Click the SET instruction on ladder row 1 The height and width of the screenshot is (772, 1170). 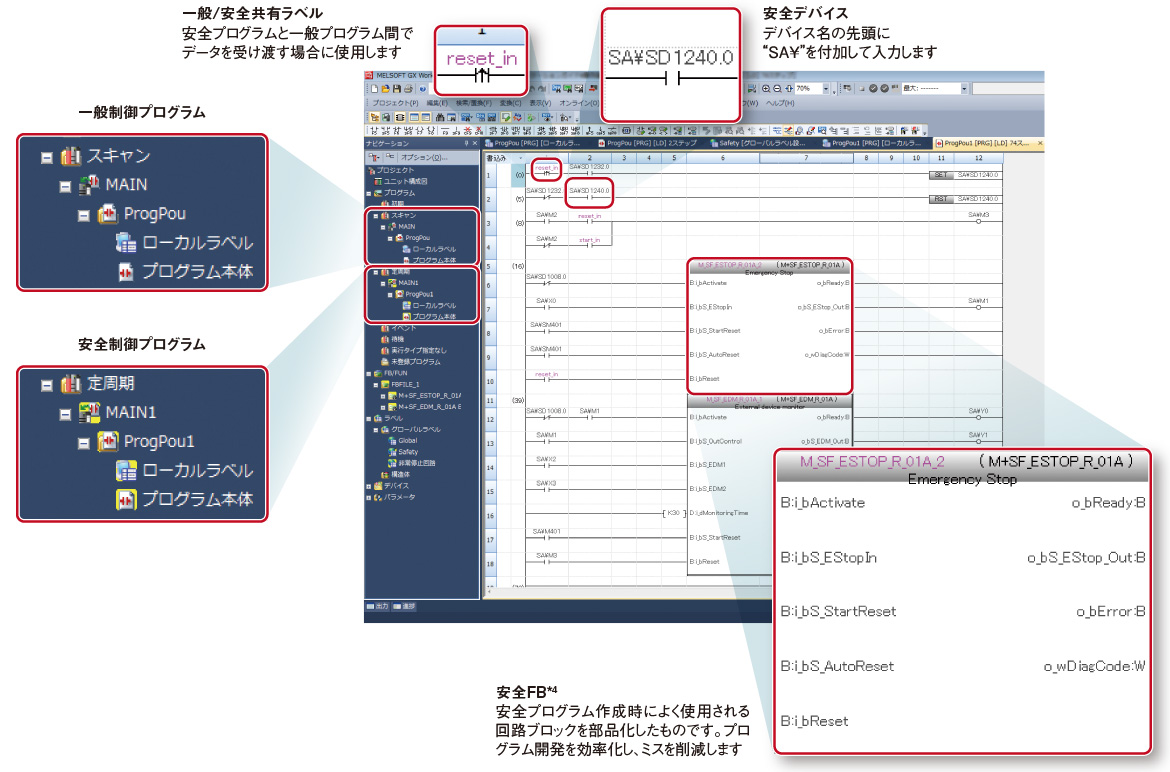[x=940, y=174]
